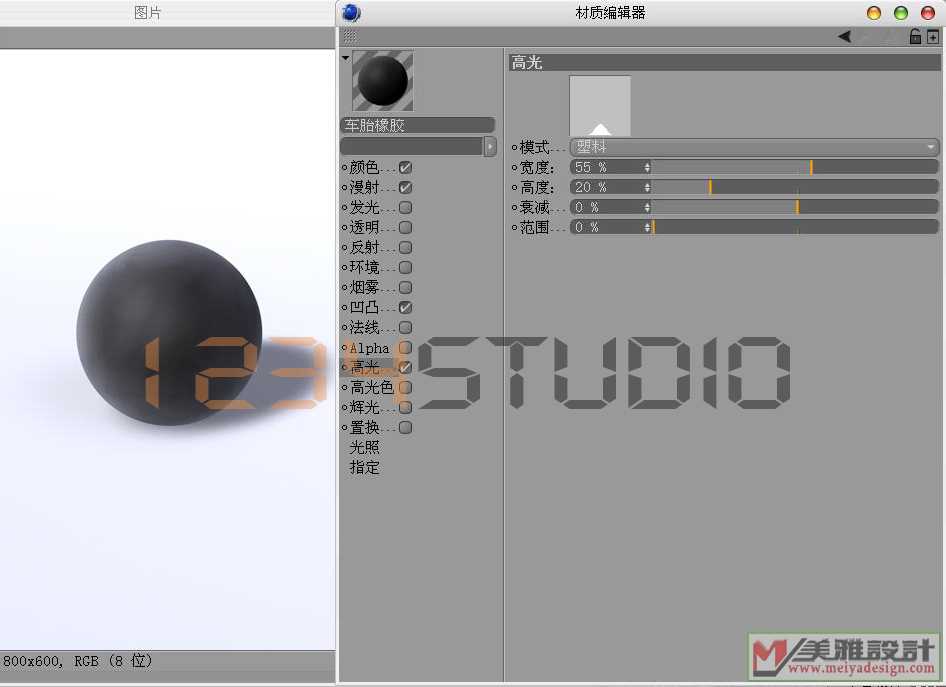Screen dimensions: 946x687
Task: Enable the 置换 channel checkbox
Action: point(405,428)
